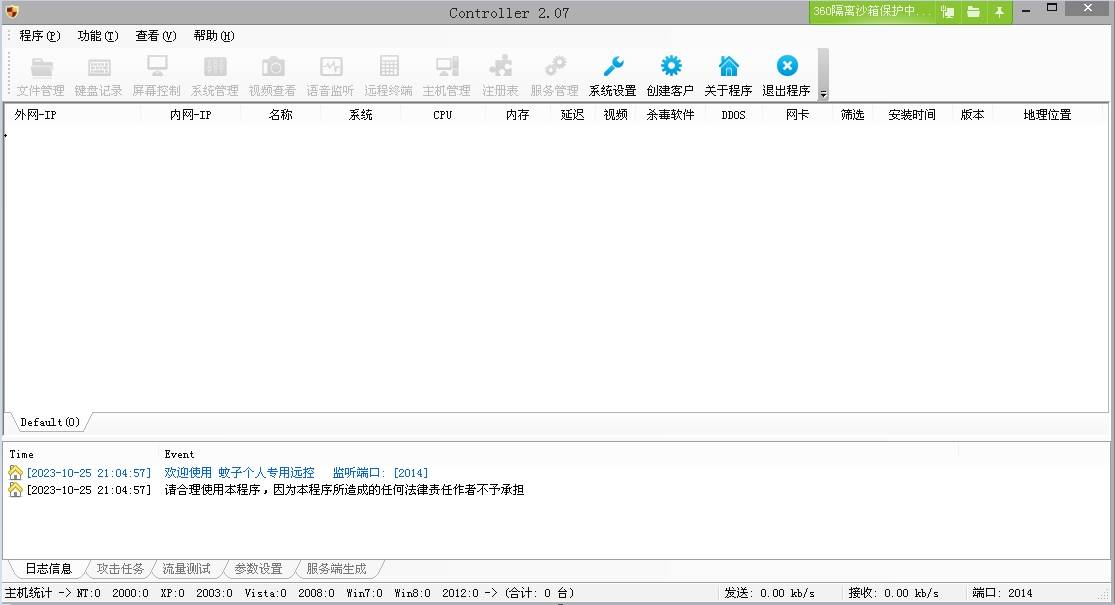
Task: Switch to the 攻击任务 tab
Action: (120, 569)
